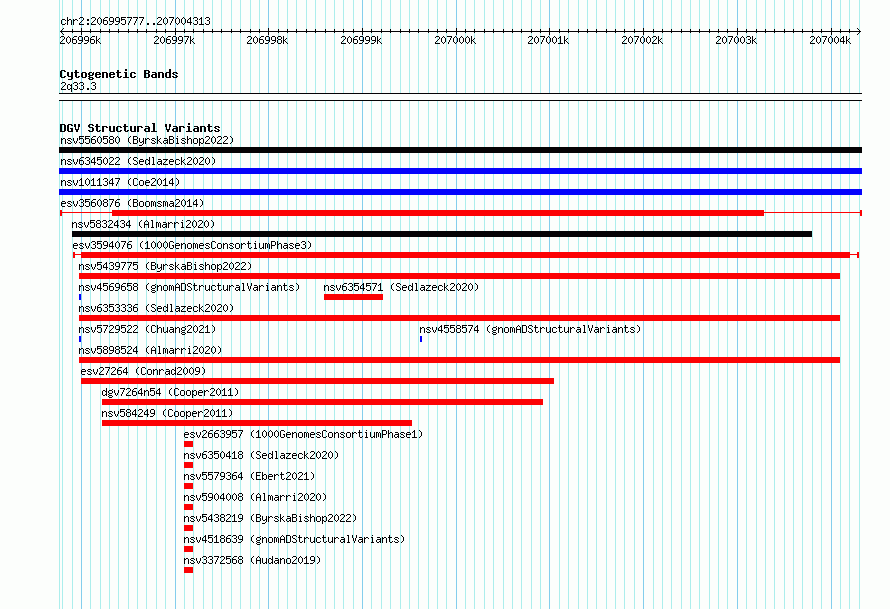The height and width of the screenshot is (609, 890).
Task: Open nsv5904008 (Almarri2020) label
Action: (255, 497)
